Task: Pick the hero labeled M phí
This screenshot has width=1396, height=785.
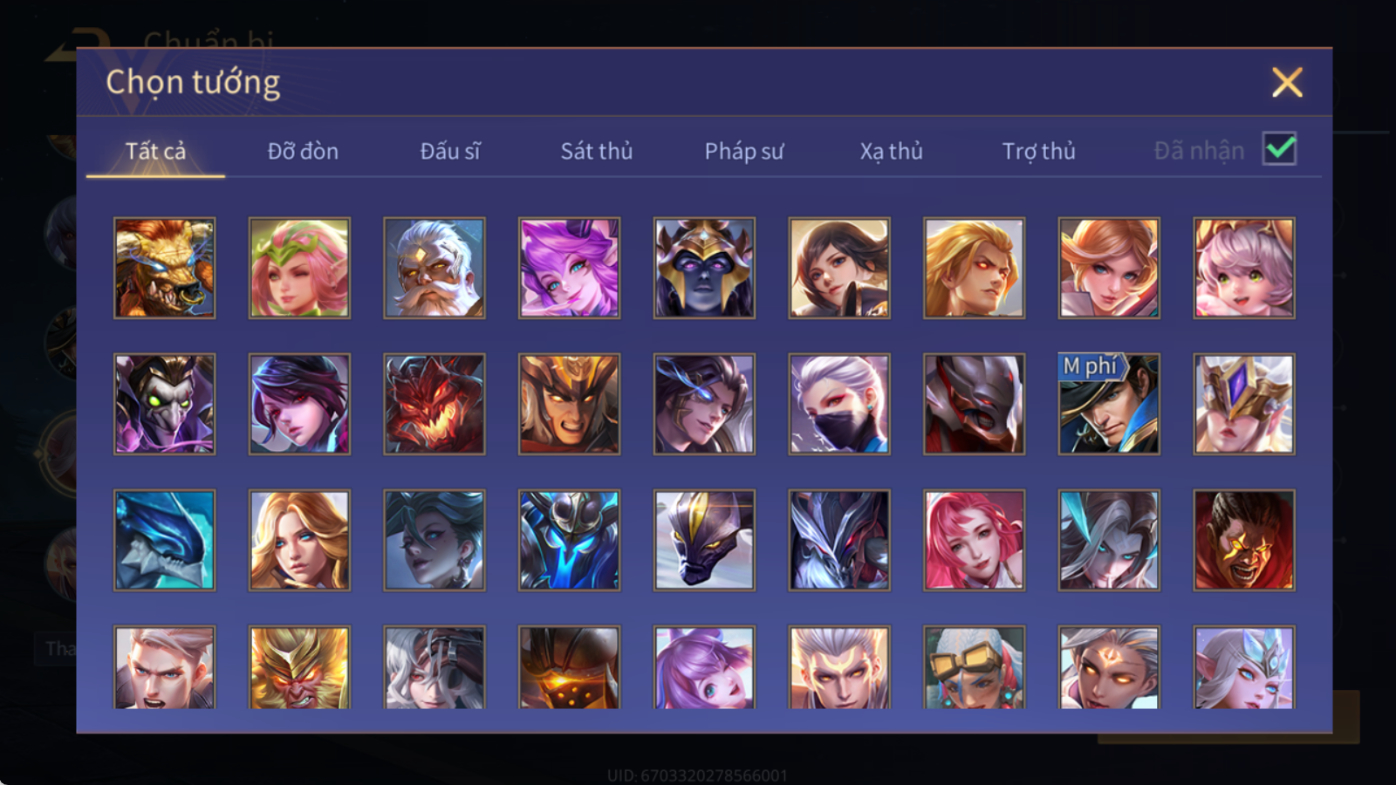Action: tap(1109, 404)
